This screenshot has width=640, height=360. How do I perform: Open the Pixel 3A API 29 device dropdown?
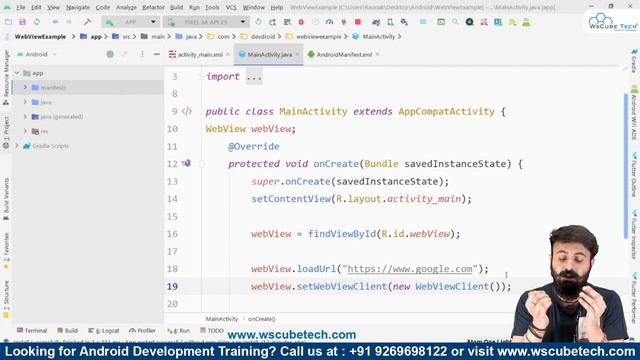tap(206, 22)
